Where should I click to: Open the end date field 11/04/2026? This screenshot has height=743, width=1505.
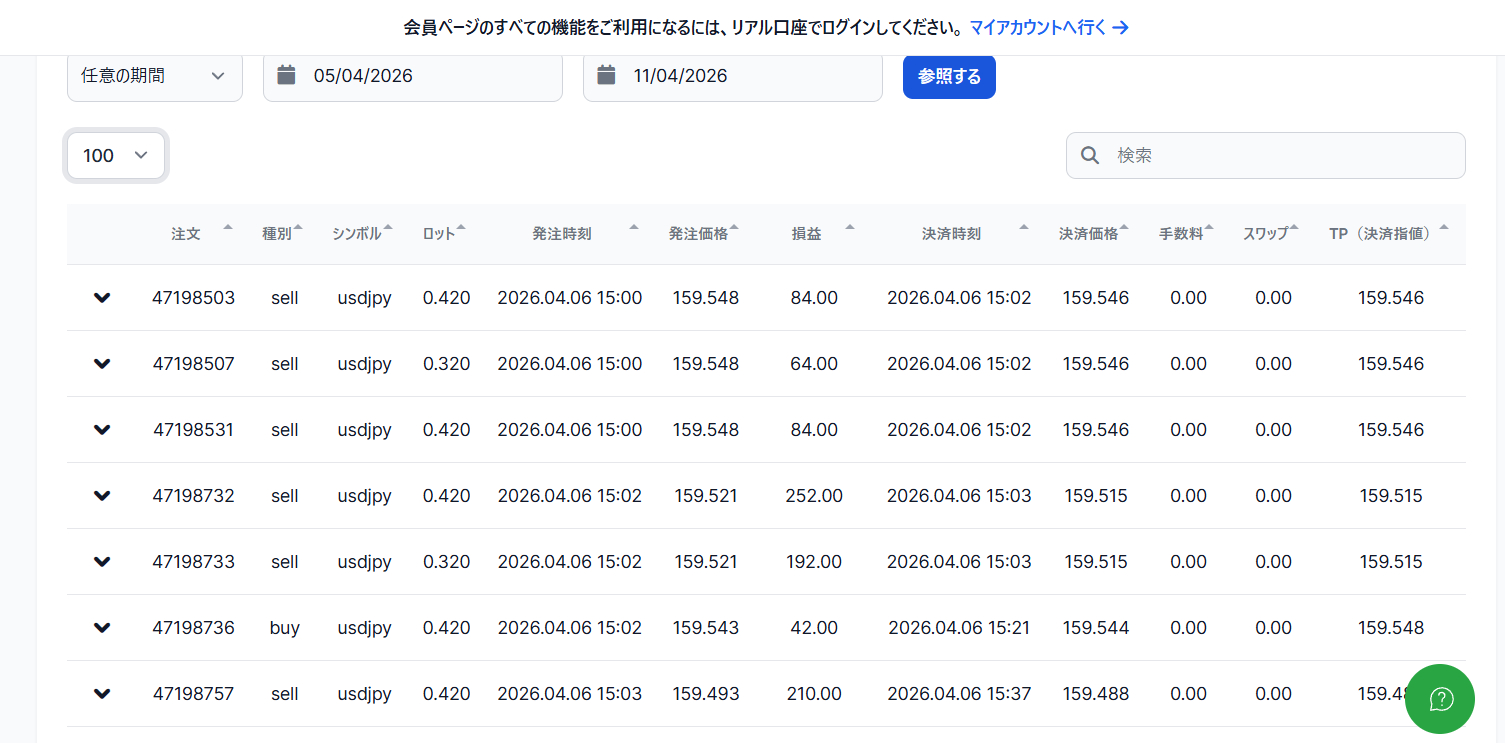pos(733,76)
